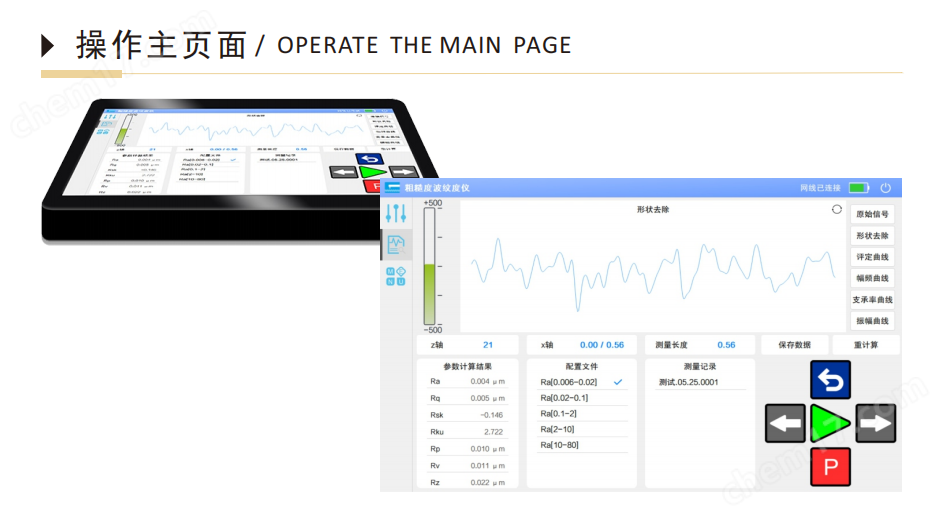Select config Ra[0.1-2]
This screenshot has height=516, width=940.
[x=582, y=414]
